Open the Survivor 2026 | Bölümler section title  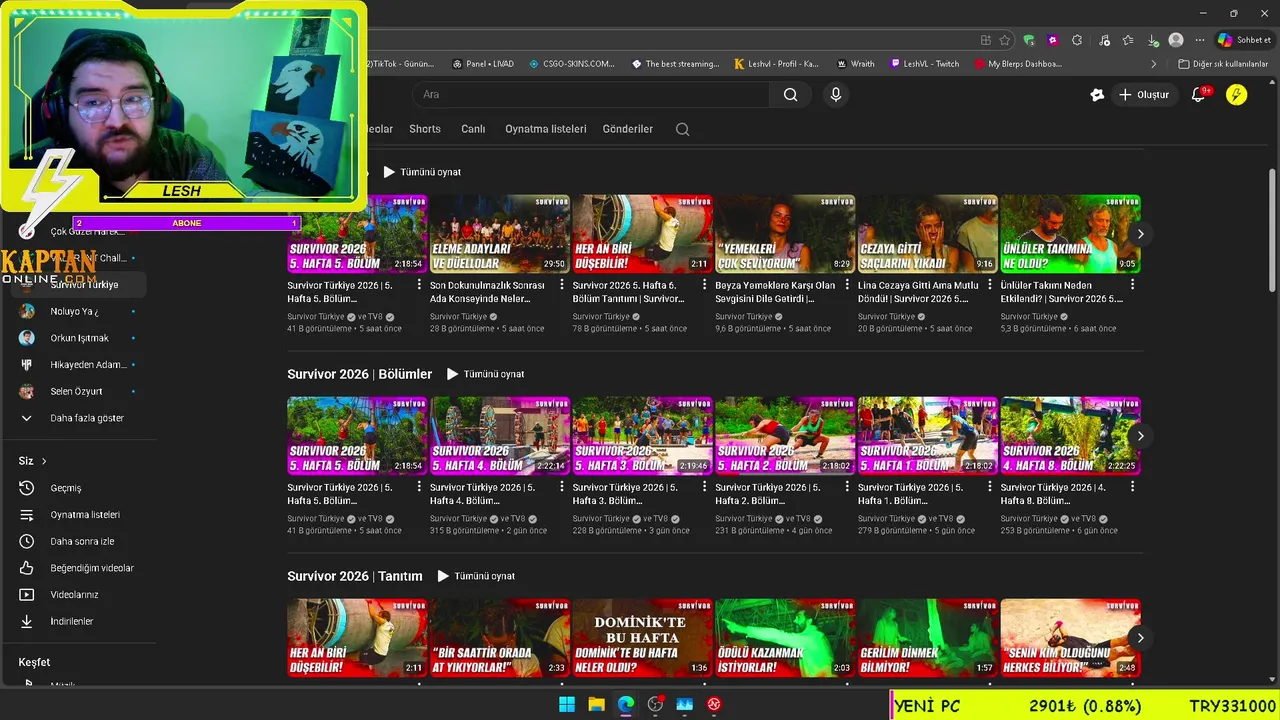[360, 374]
